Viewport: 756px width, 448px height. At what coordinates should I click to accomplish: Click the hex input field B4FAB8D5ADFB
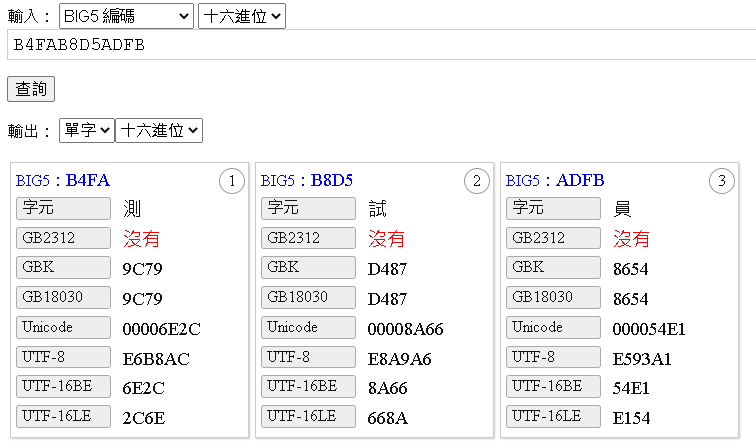[381, 45]
